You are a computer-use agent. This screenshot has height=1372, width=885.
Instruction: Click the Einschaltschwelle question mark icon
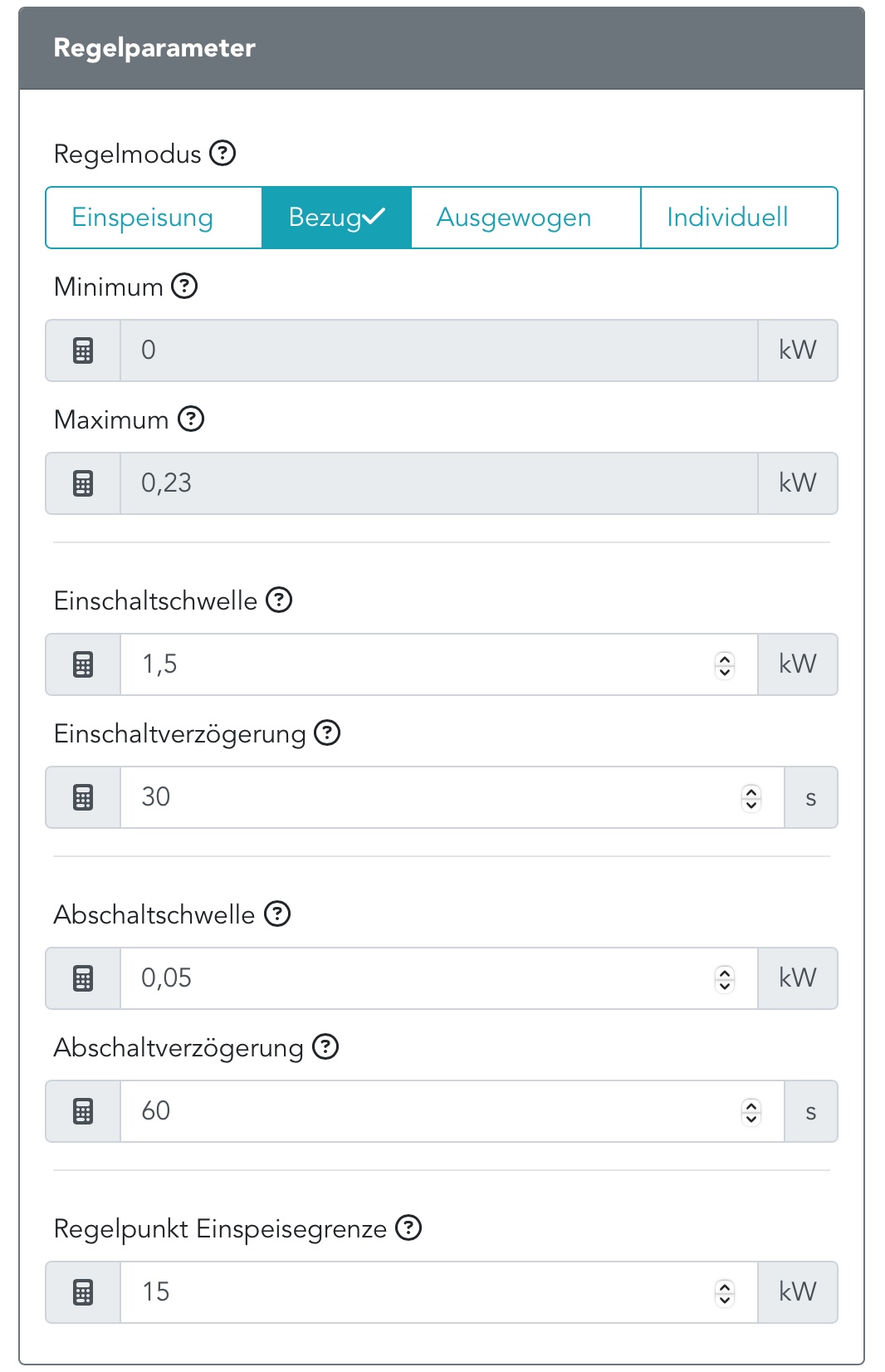(279, 600)
